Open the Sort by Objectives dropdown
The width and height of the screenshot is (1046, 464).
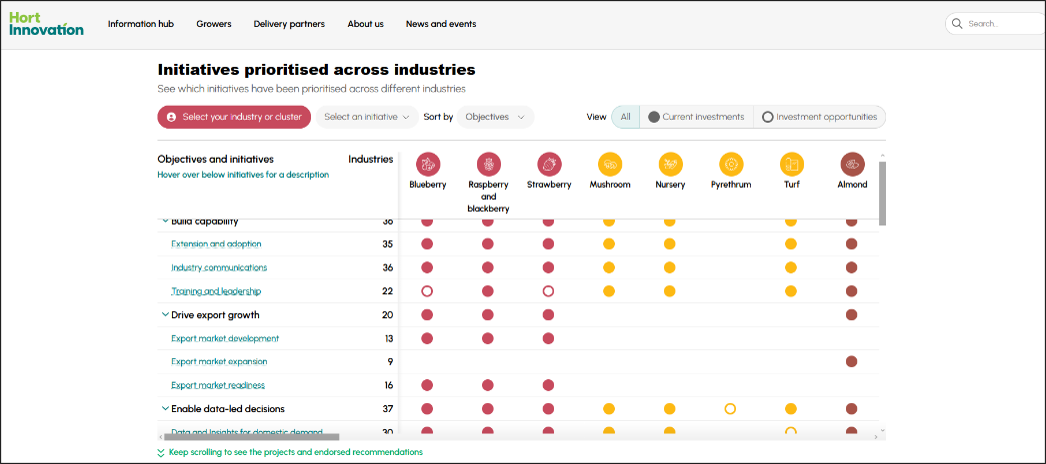495,117
